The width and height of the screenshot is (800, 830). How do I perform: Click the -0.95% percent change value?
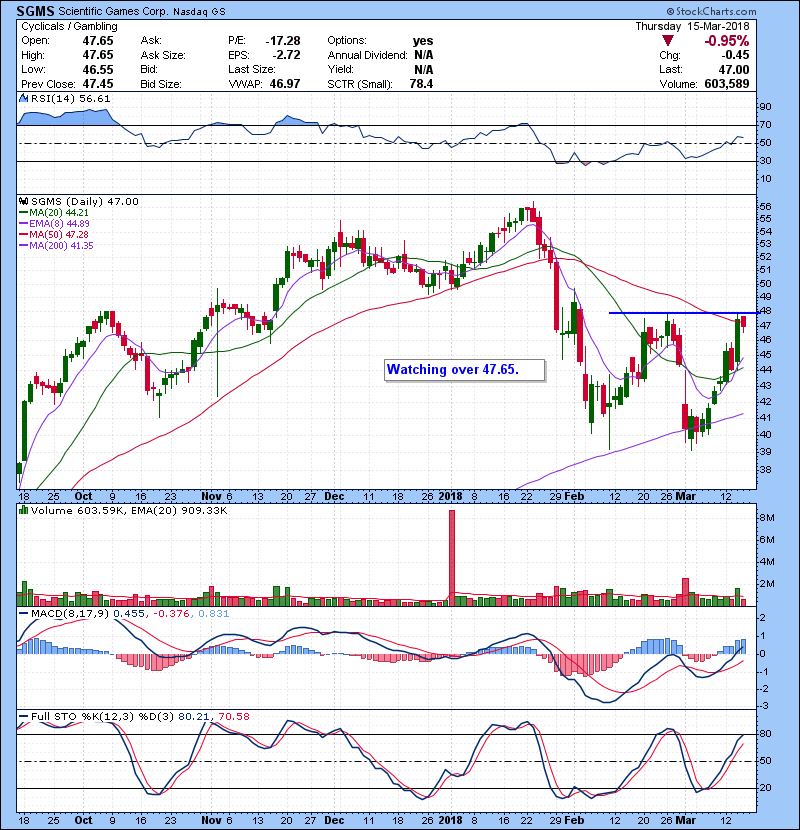[x=726, y=41]
